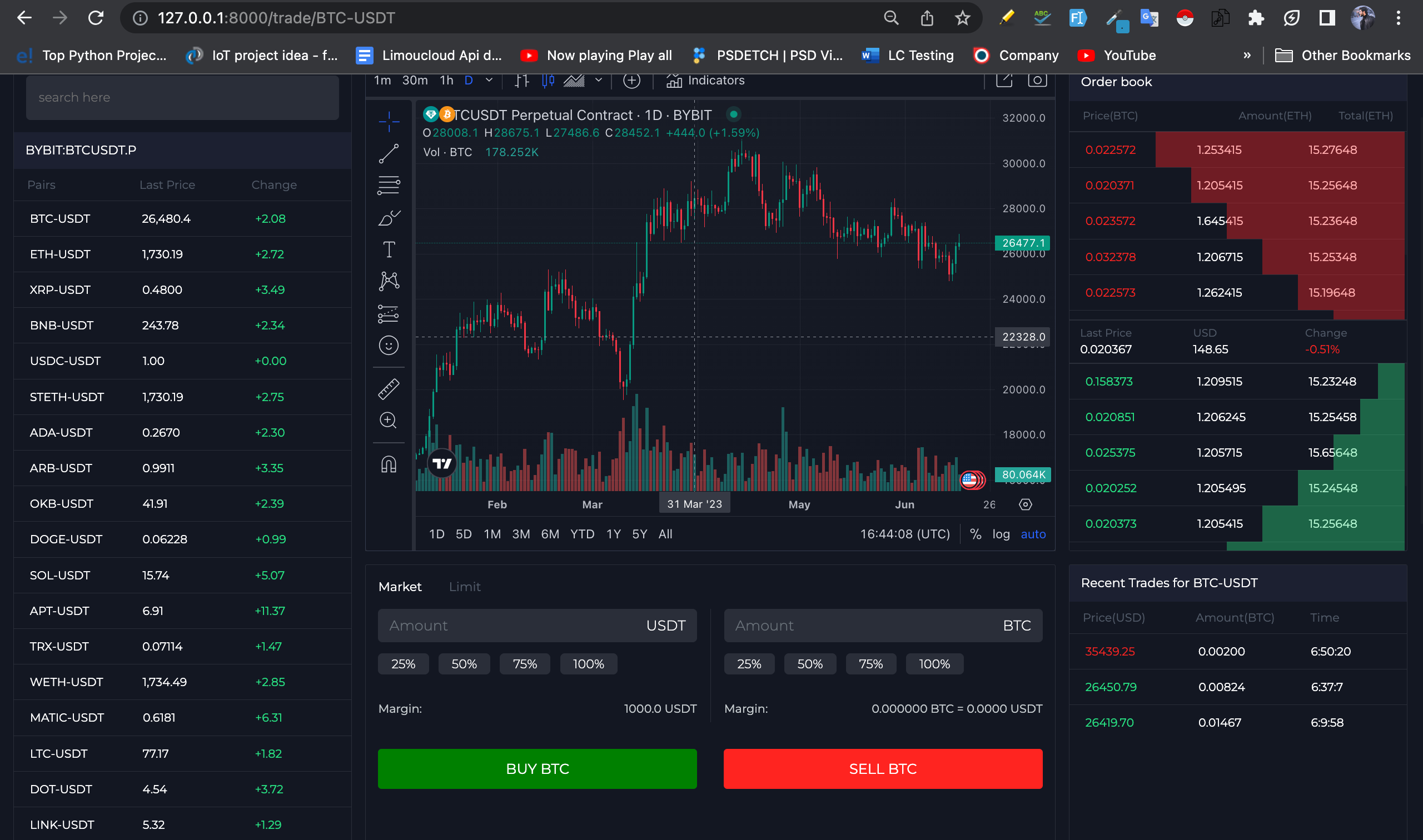Toggle the auto scale mode
The height and width of the screenshot is (840, 1423).
click(1033, 534)
